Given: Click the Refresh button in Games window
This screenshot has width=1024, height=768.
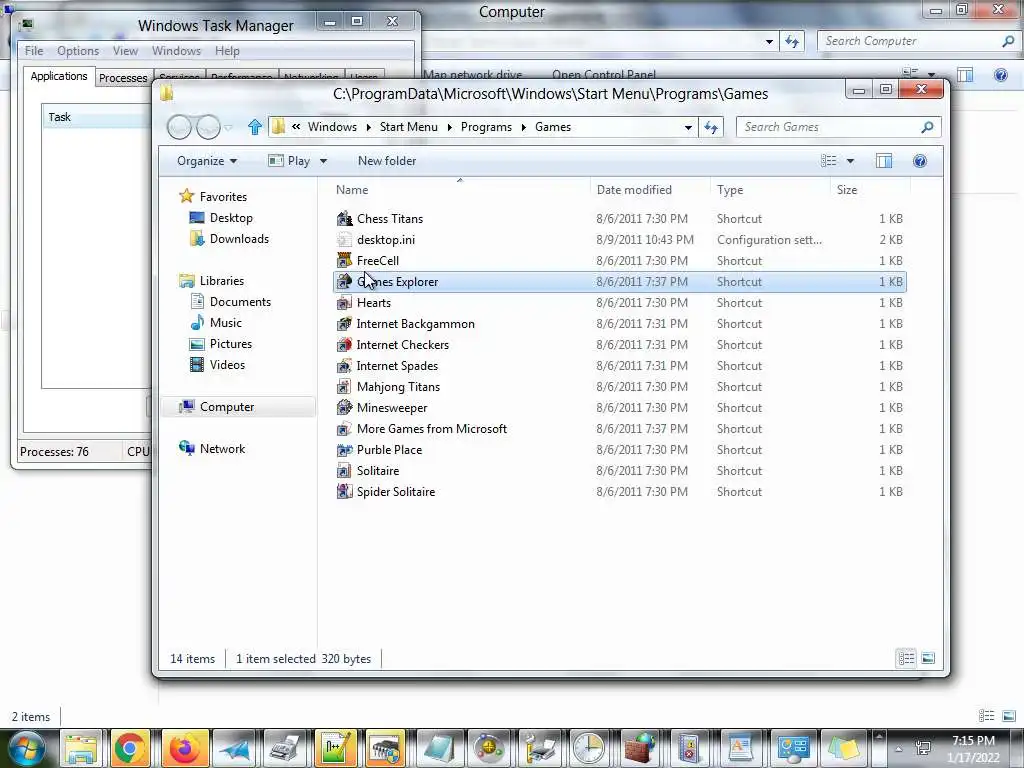Looking at the screenshot, I should point(711,127).
